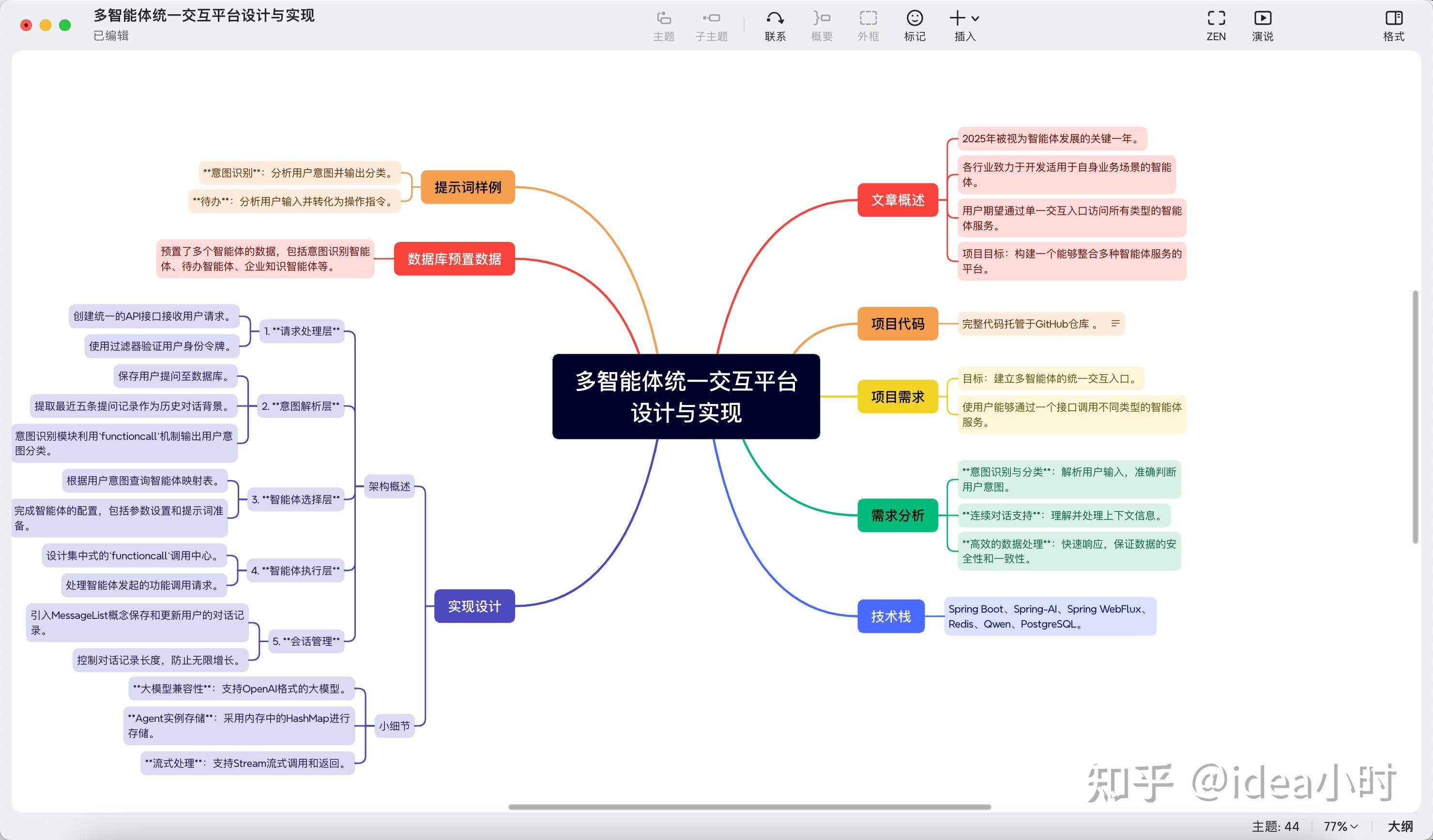Click the horizontal canvas scrollbar

pos(749,807)
